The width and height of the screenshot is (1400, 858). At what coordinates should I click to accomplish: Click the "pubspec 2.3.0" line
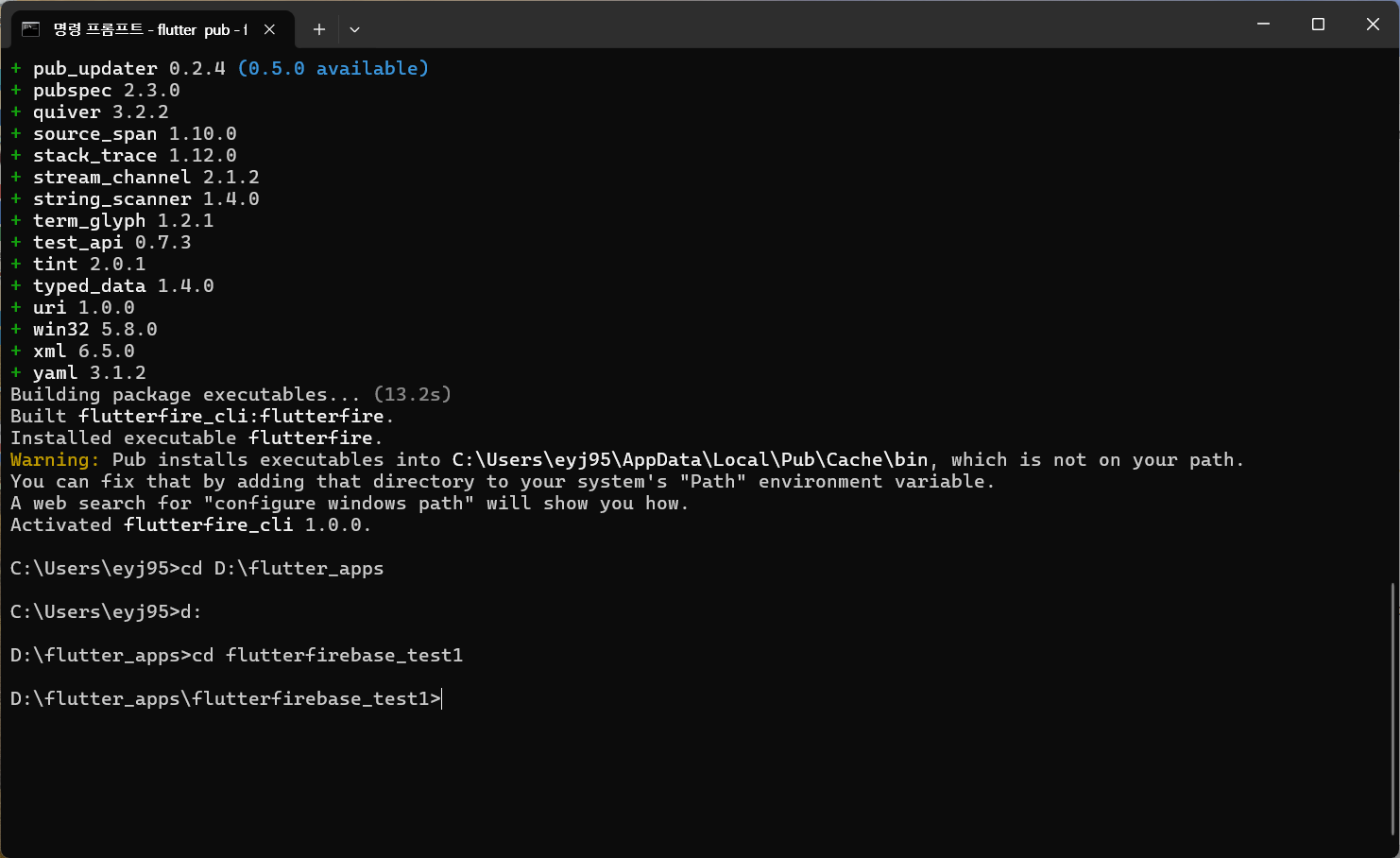tap(95, 90)
